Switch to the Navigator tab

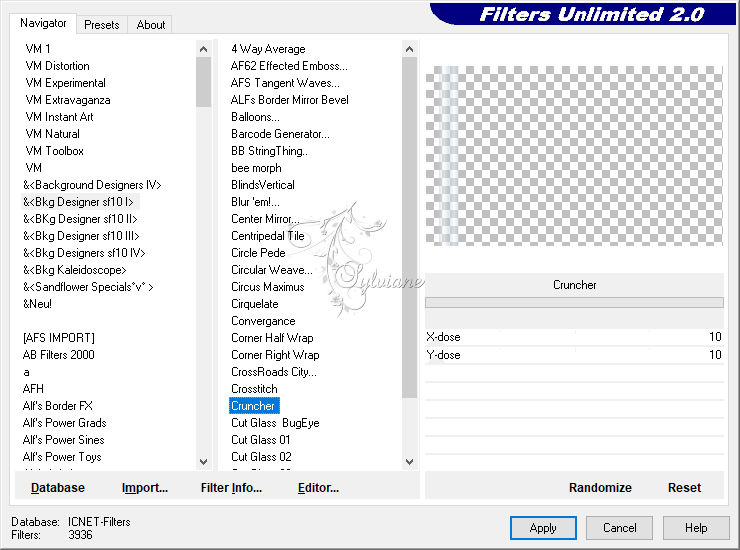tap(43, 23)
